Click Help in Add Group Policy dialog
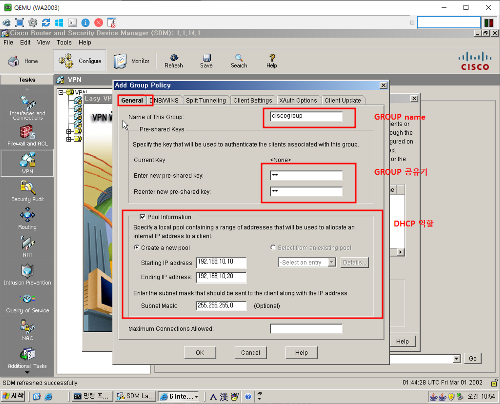The width and height of the screenshot is (500, 404). tap(302, 352)
